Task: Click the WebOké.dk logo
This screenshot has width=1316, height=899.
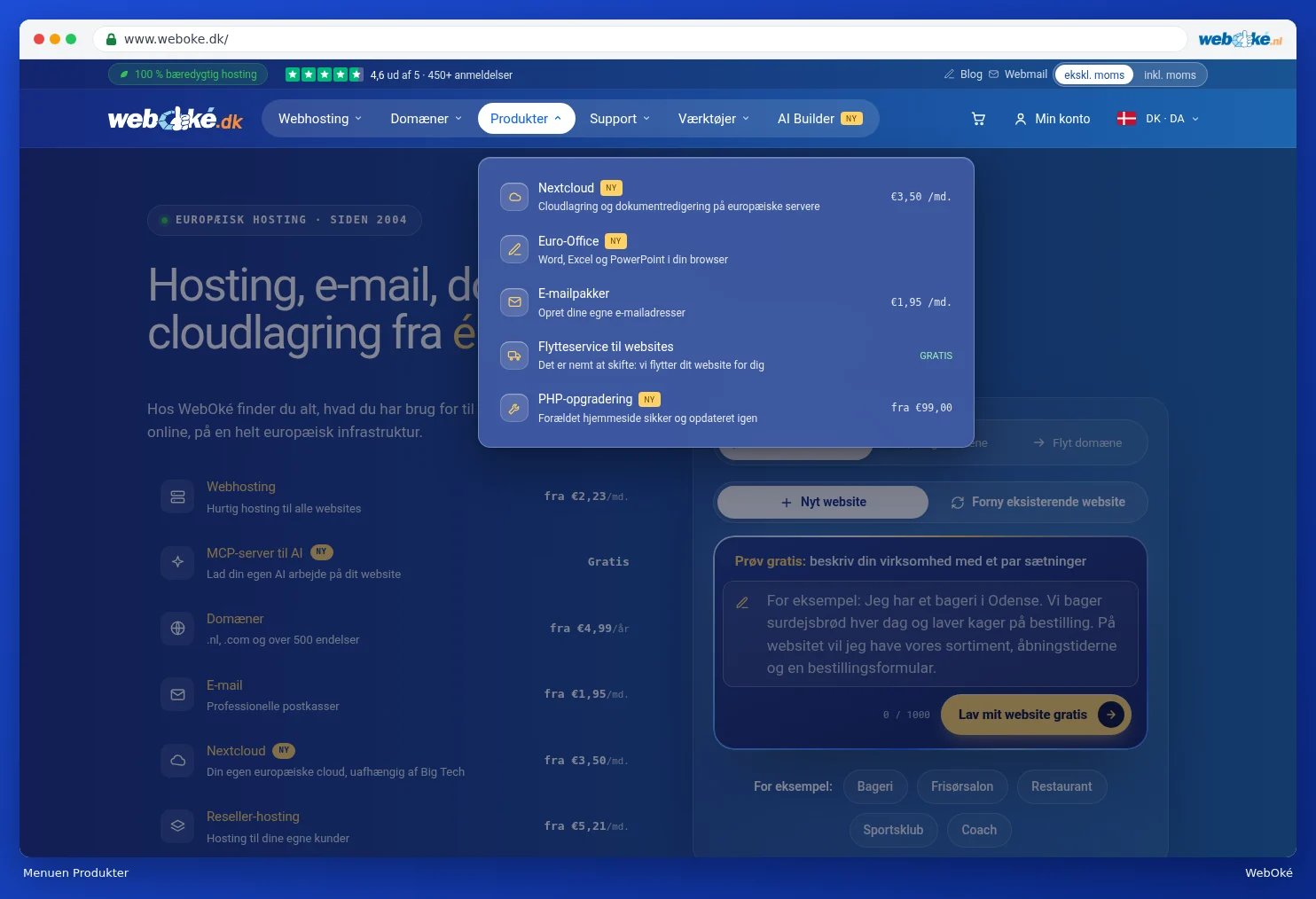Action: pos(176,119)
